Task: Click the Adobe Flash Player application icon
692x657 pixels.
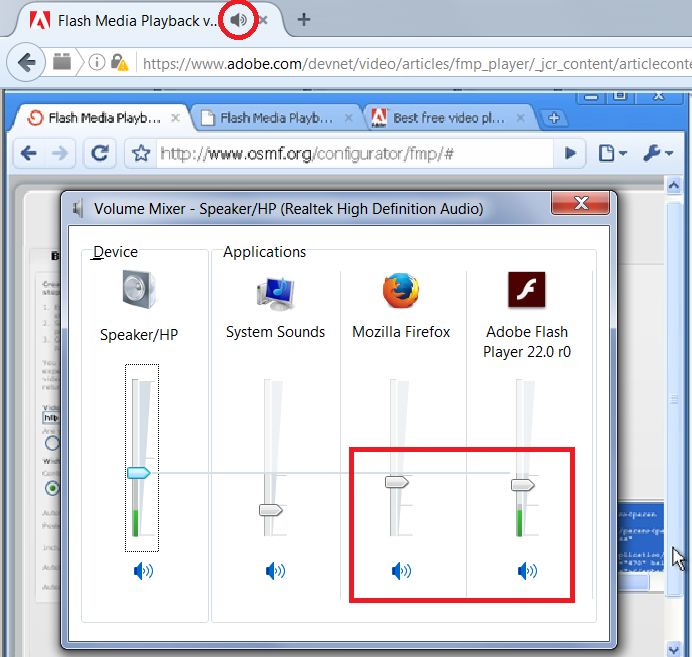Action: pyautogui.click(x=526, y=291)
